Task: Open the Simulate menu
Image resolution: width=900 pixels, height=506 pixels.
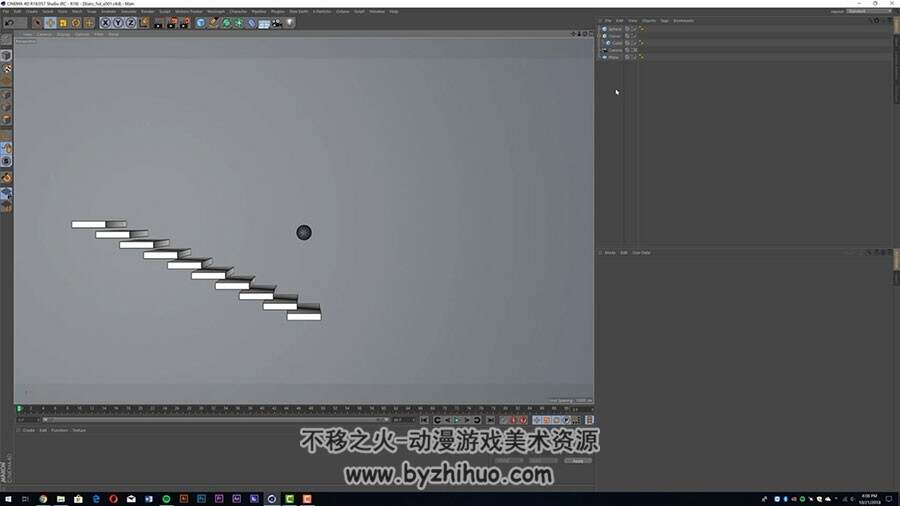Action: (129, 11)
